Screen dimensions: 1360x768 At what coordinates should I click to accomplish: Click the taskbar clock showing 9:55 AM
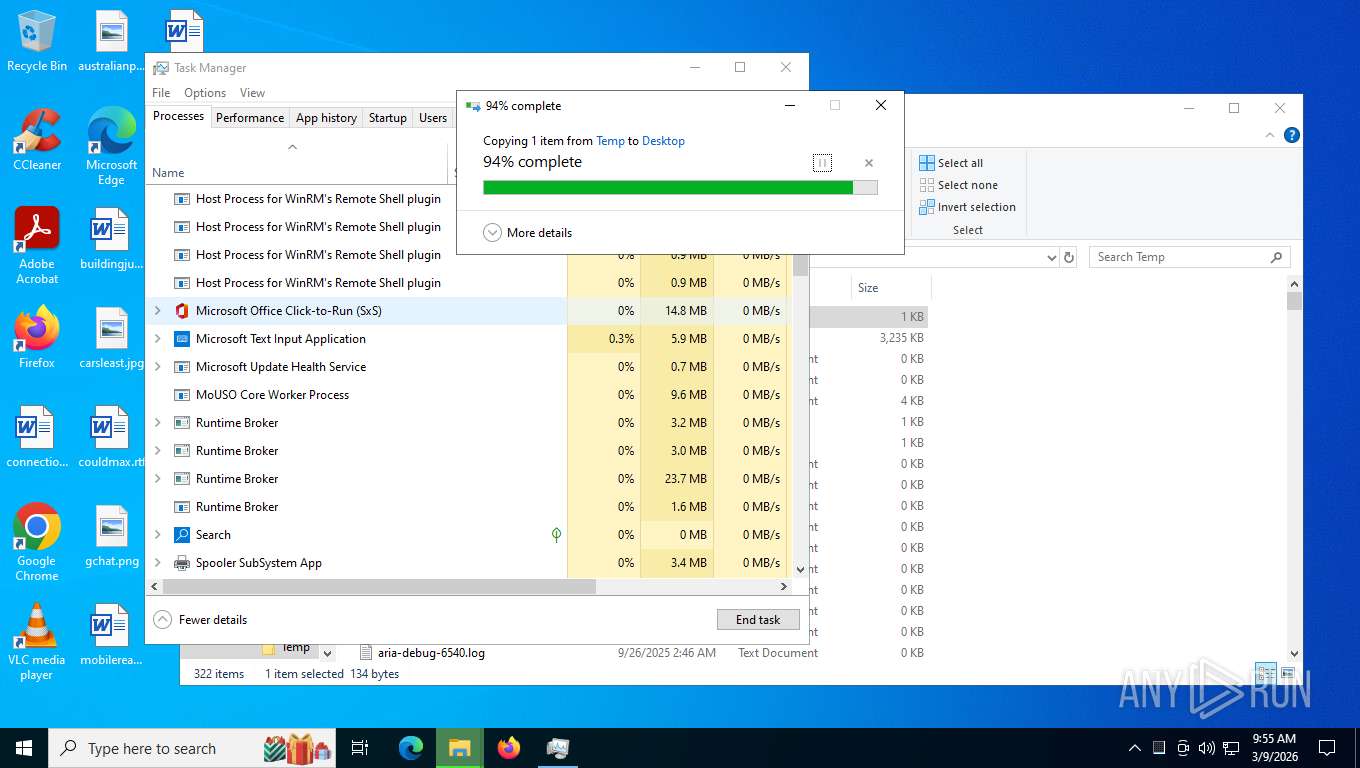1274,748
